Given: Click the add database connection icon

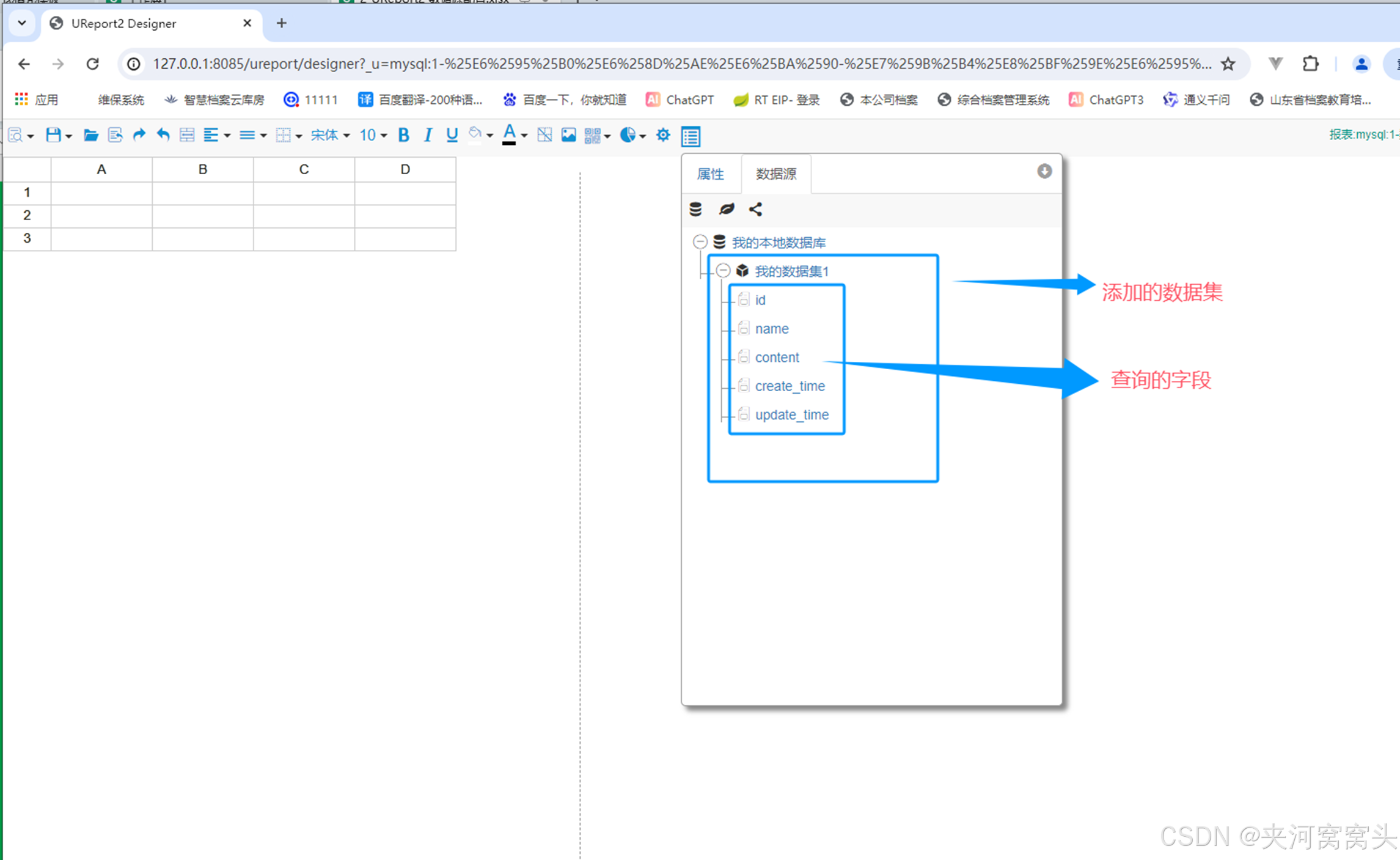Looking at the screenshot, I should click(x=695, y=209).
